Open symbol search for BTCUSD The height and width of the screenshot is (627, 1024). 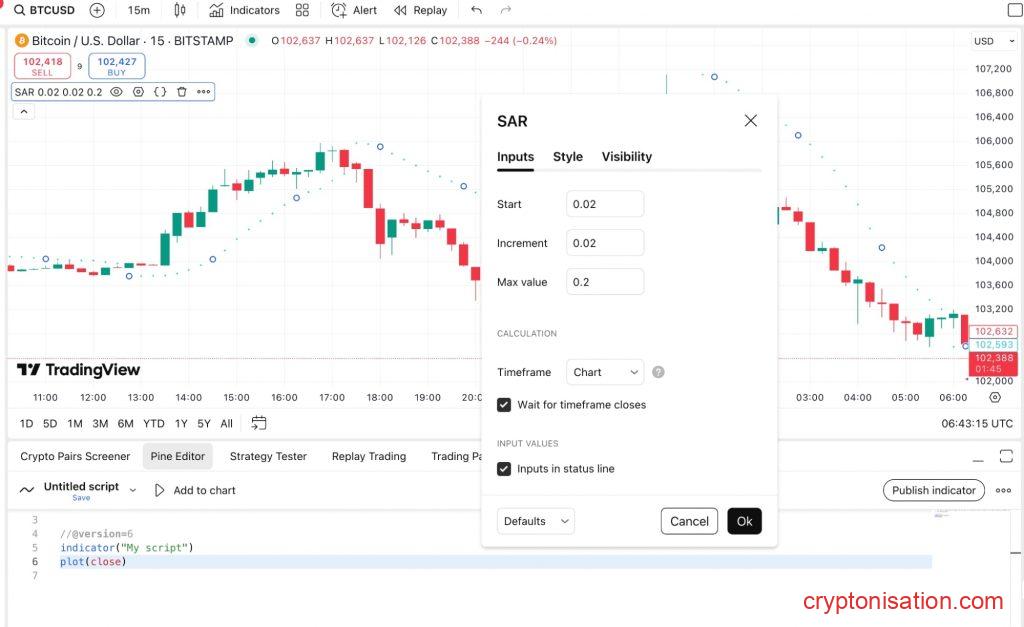pos(44,10)
